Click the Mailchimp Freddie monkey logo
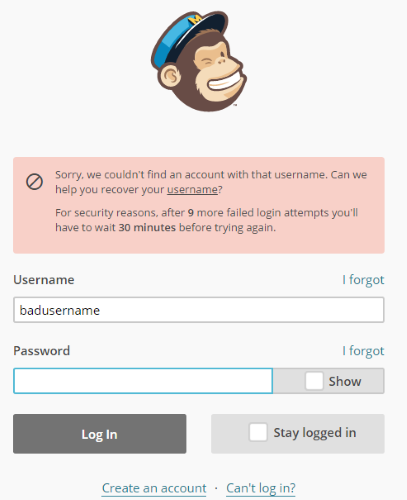Viewport: 407px width, 500px height. pyautogui.click(x=199, y=61)
